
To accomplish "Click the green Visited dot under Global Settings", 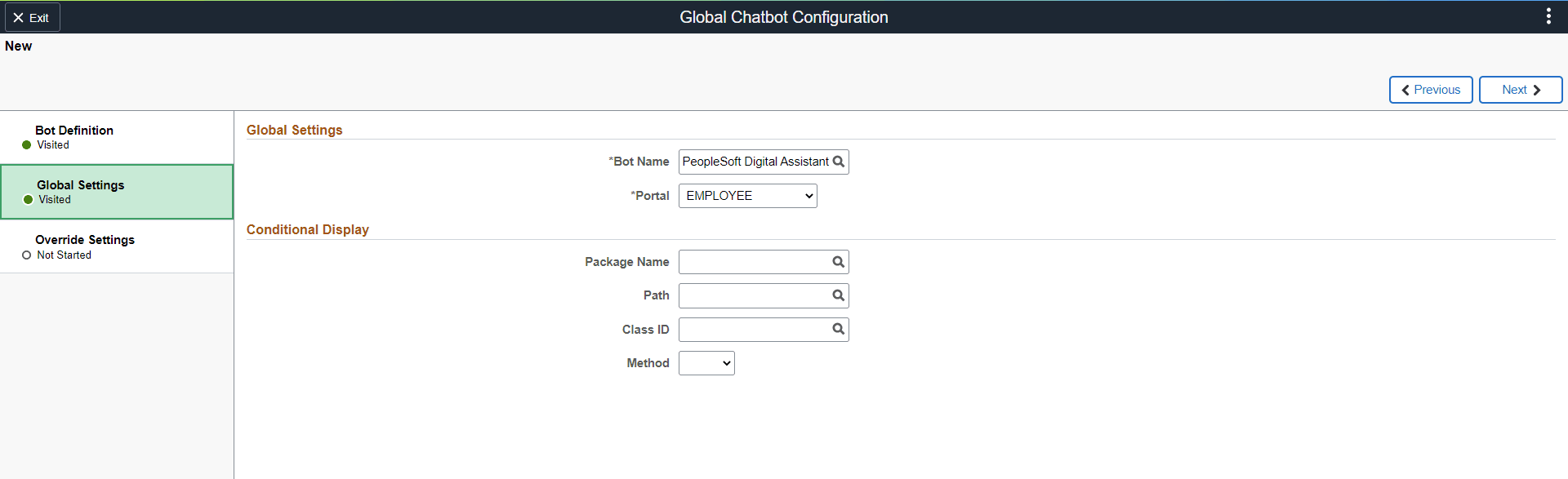I will point(29,200).
